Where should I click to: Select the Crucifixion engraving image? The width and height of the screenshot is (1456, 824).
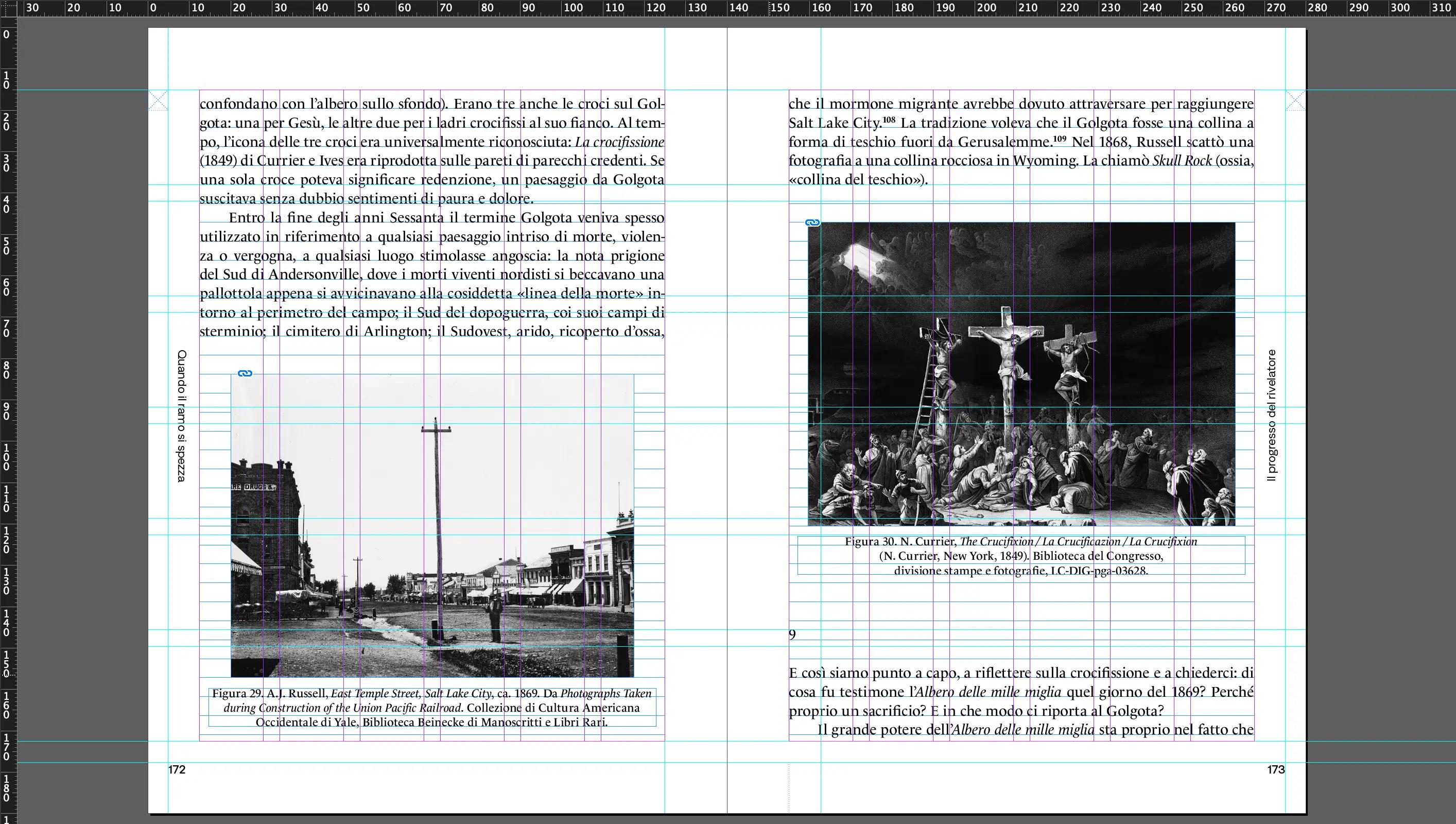[x=1021, y=374]
